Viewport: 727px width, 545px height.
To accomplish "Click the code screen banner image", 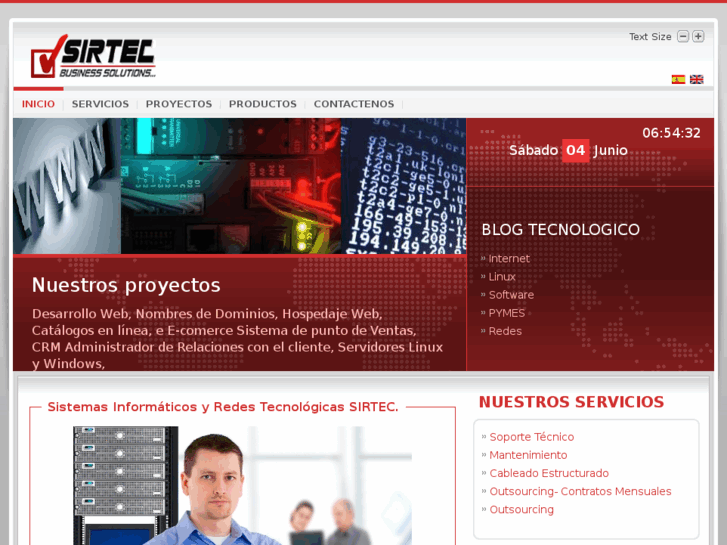I will (x=403, y=186).
